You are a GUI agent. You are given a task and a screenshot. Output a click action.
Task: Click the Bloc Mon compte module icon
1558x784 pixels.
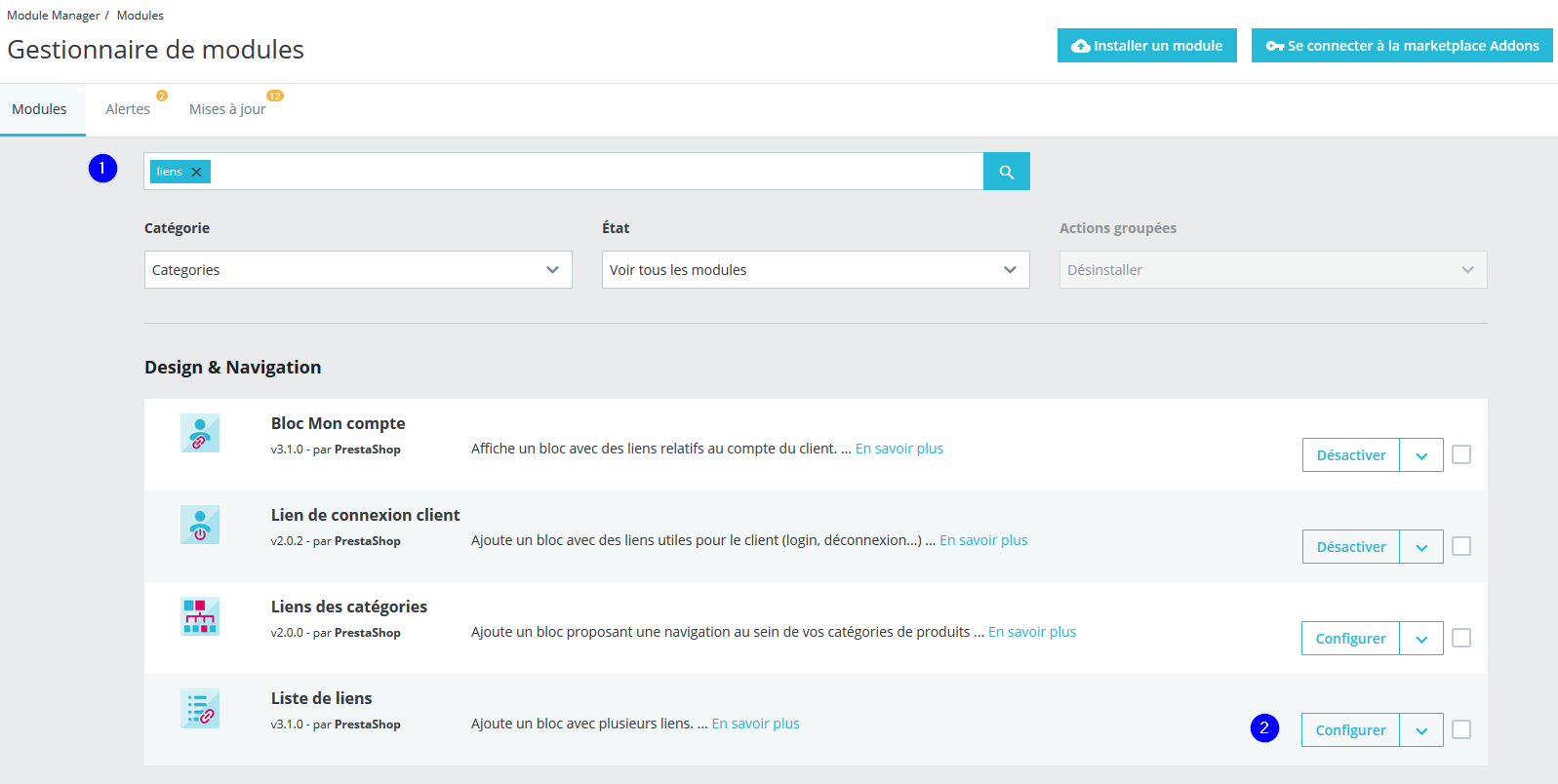click(x=200, y=433)
